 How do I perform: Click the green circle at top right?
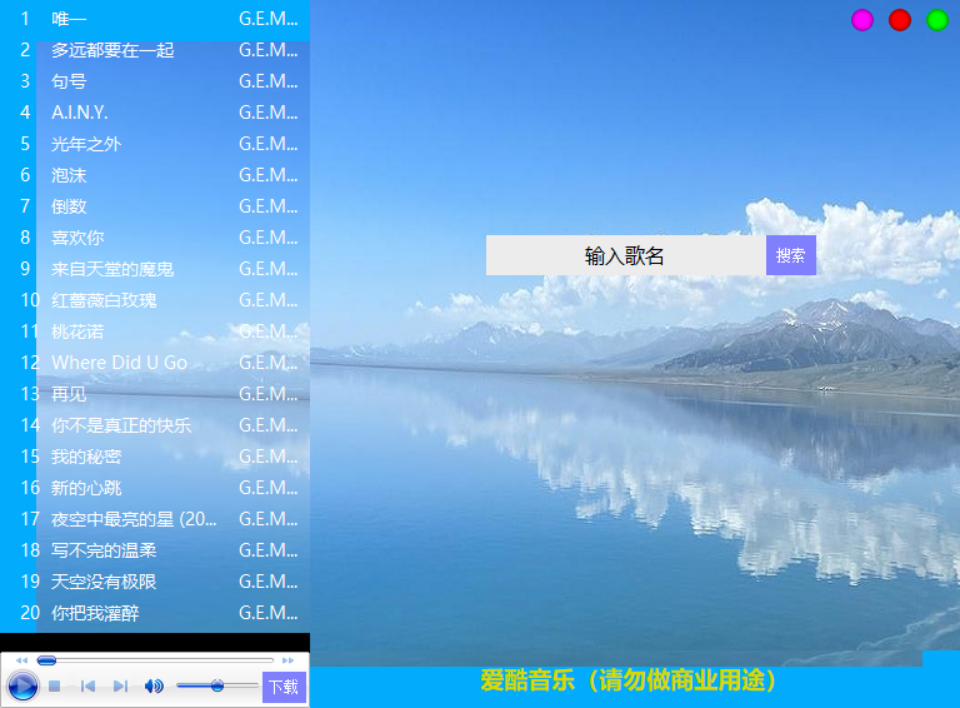[x=936, y=19]
